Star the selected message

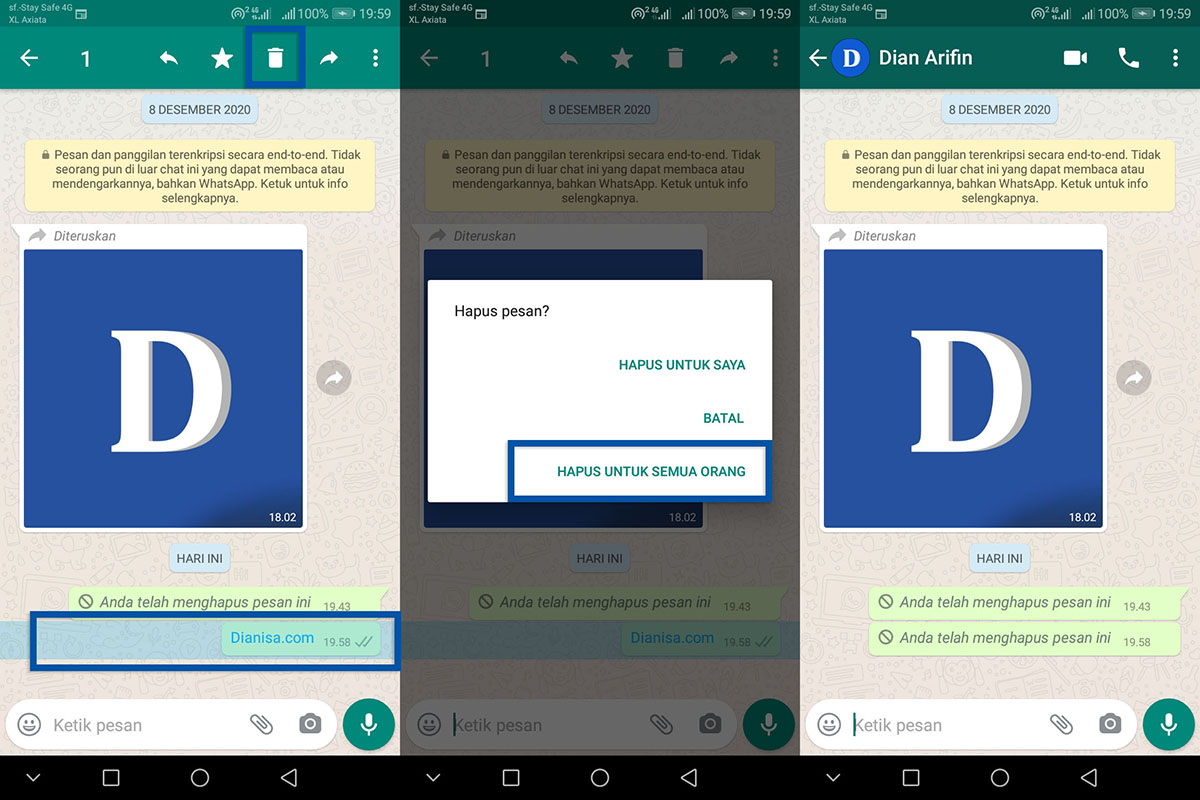[221, 58]
